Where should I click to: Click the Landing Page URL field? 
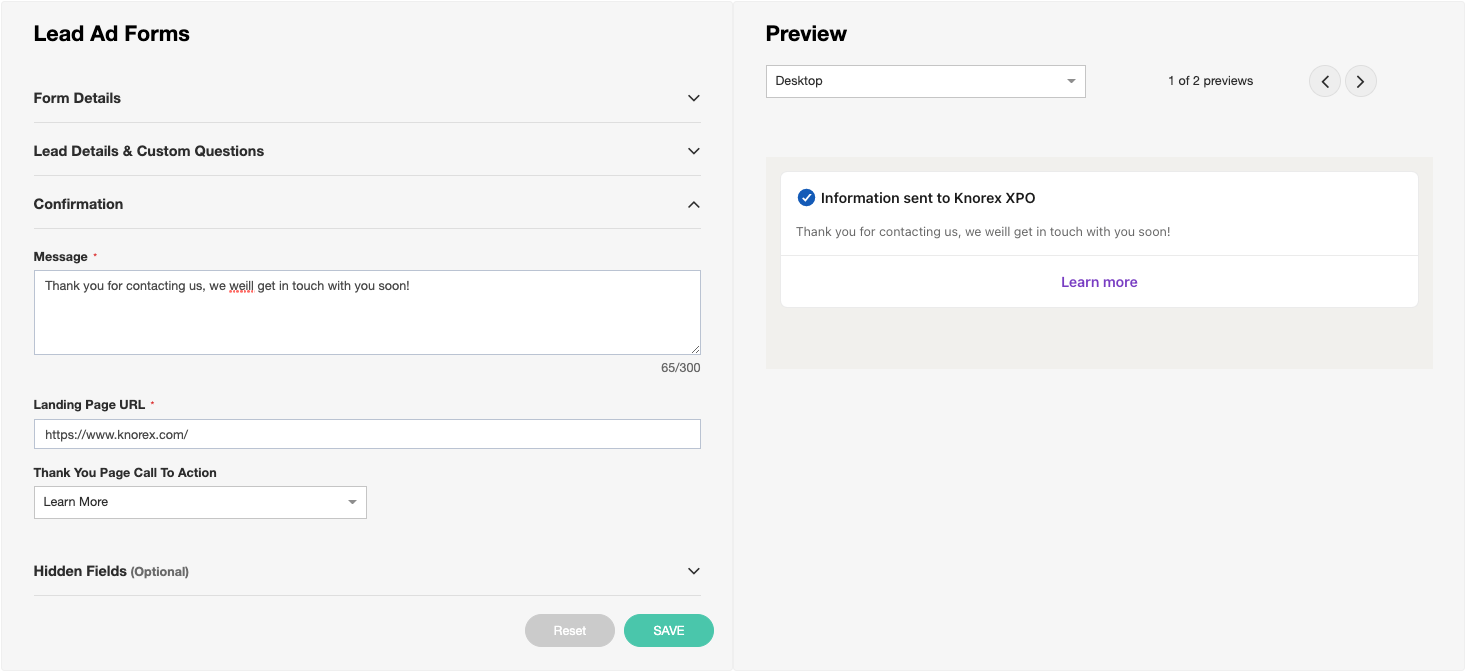tap(367, 434)
